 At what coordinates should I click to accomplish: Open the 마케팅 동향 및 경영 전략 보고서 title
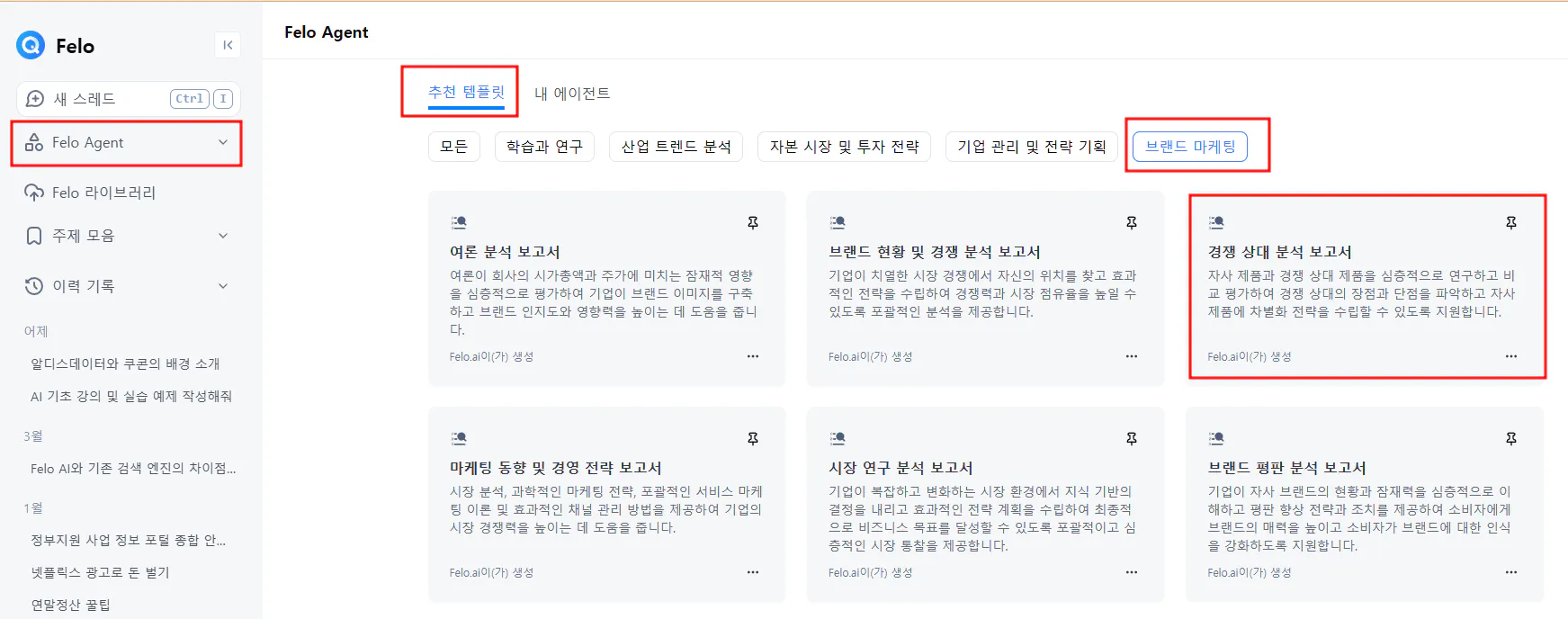pyautogui.click(x=556, y=468)
